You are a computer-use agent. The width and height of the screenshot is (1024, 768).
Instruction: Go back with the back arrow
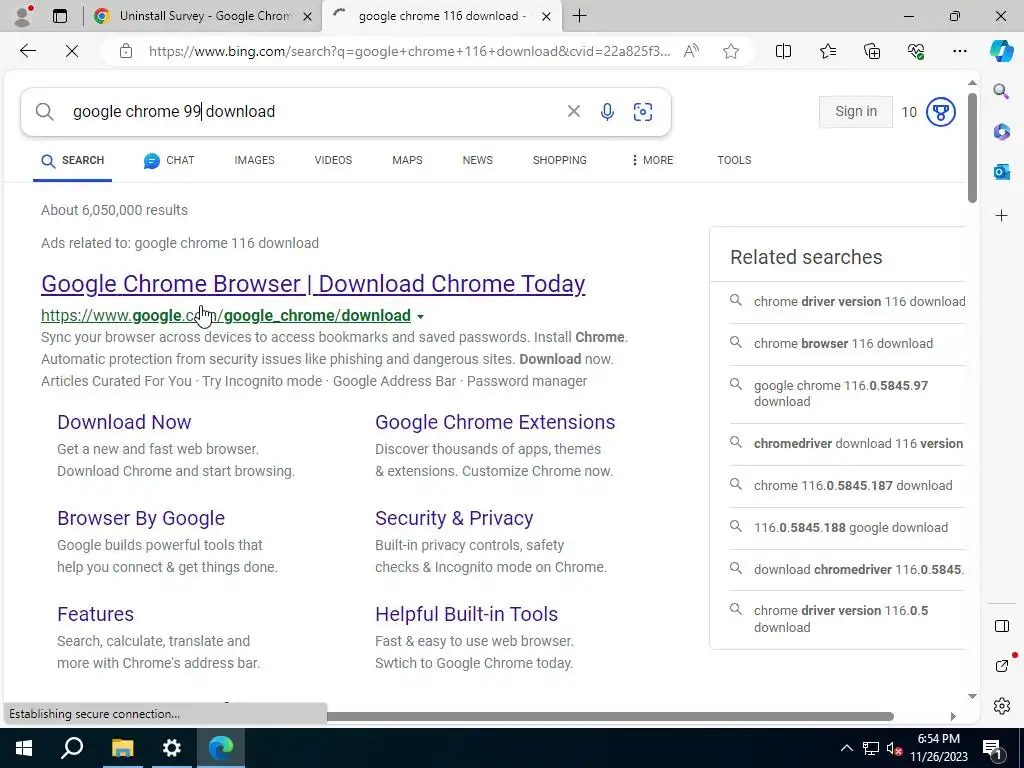(27, 51)
